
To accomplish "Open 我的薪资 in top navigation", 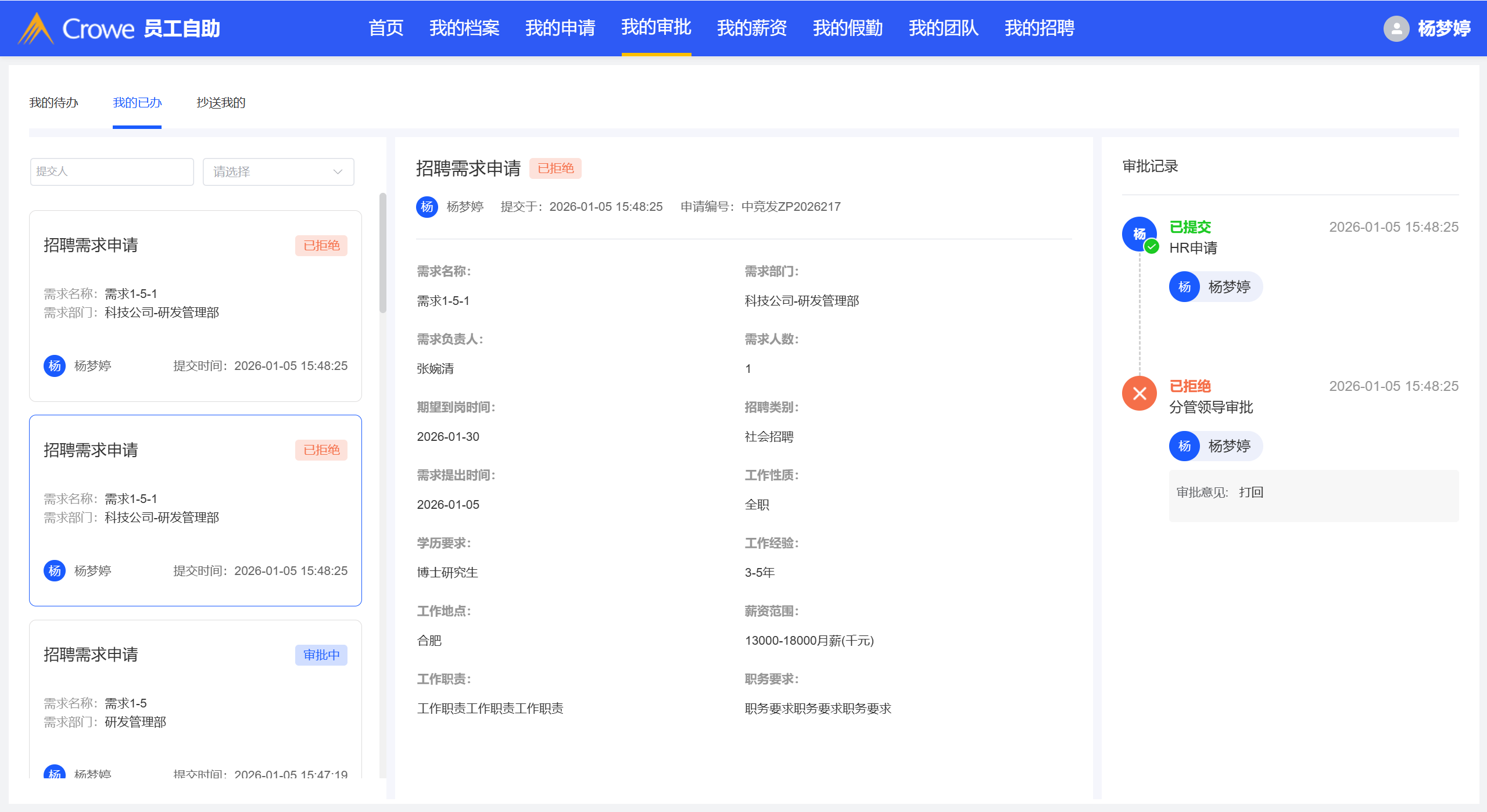I will point(751,28).
